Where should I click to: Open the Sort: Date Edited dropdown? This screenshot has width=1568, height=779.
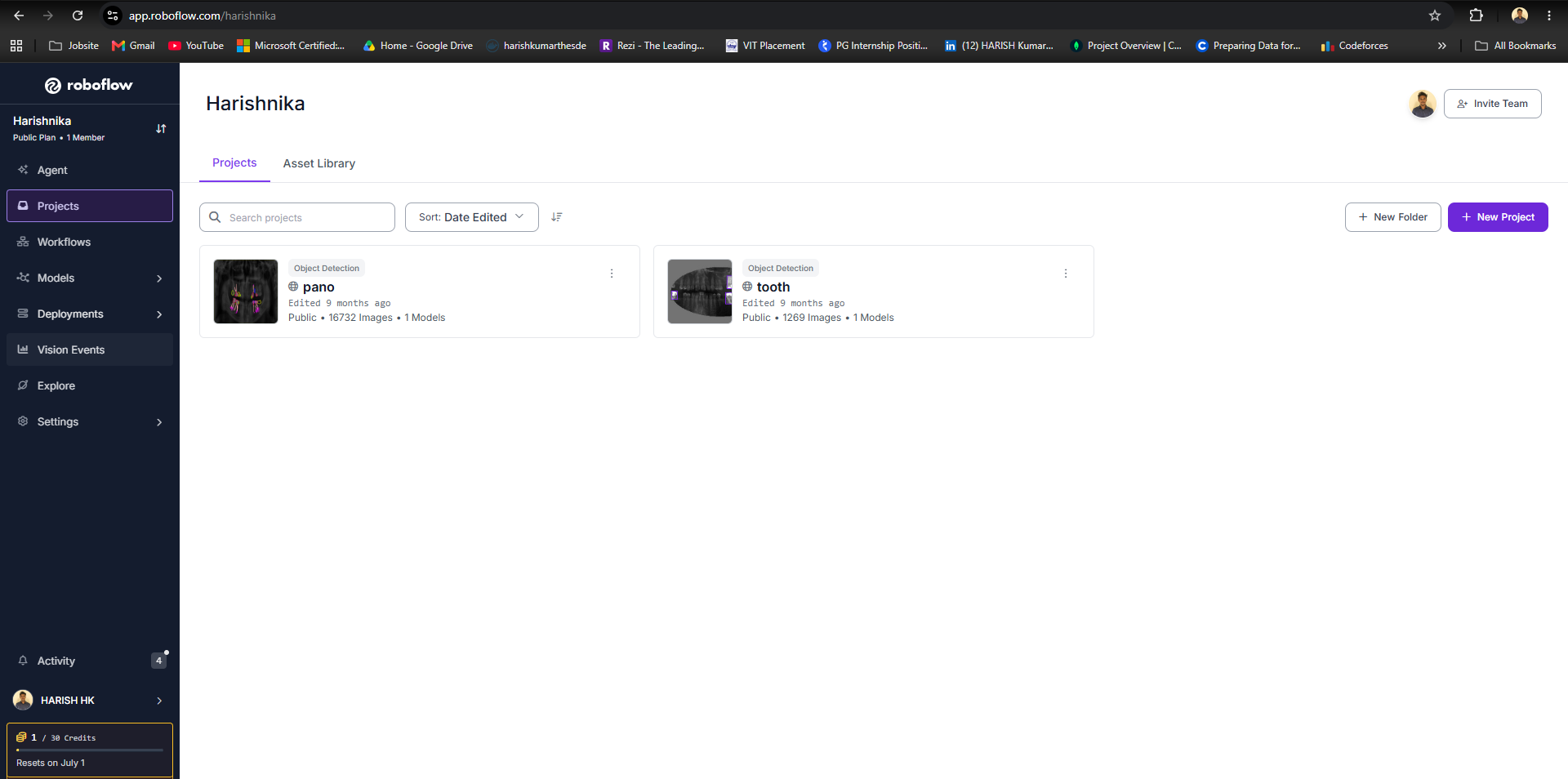tap(472, 217)
